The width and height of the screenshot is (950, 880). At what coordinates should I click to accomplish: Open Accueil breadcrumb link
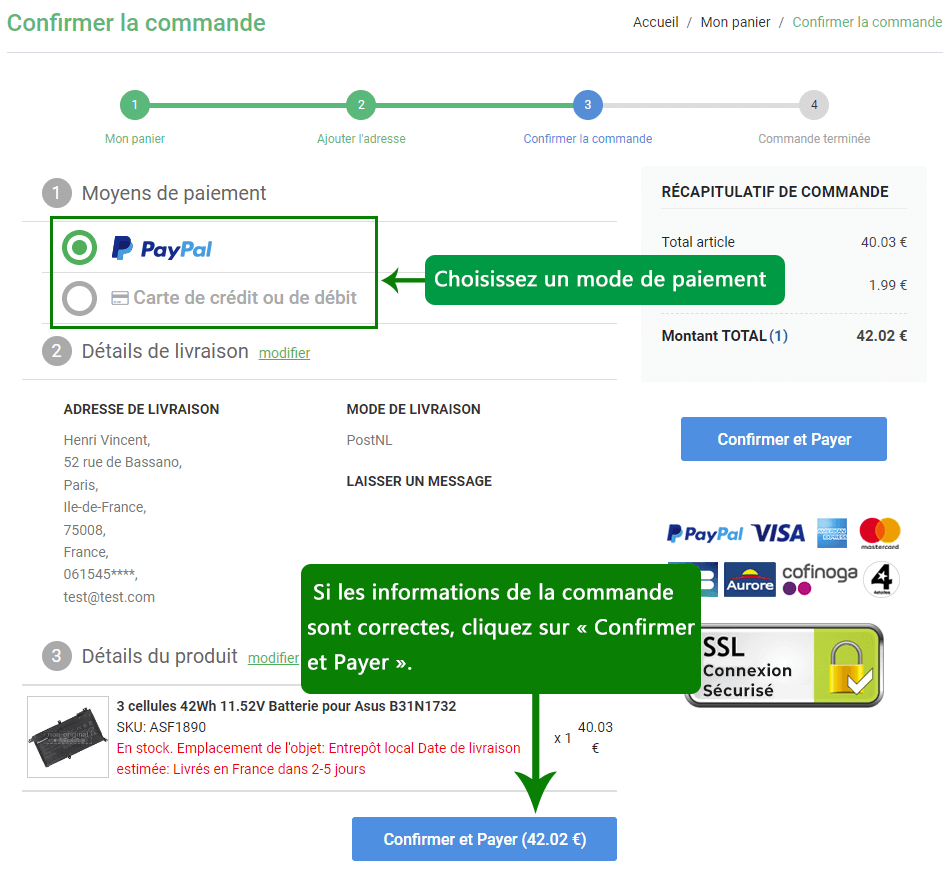click(656, 22)
